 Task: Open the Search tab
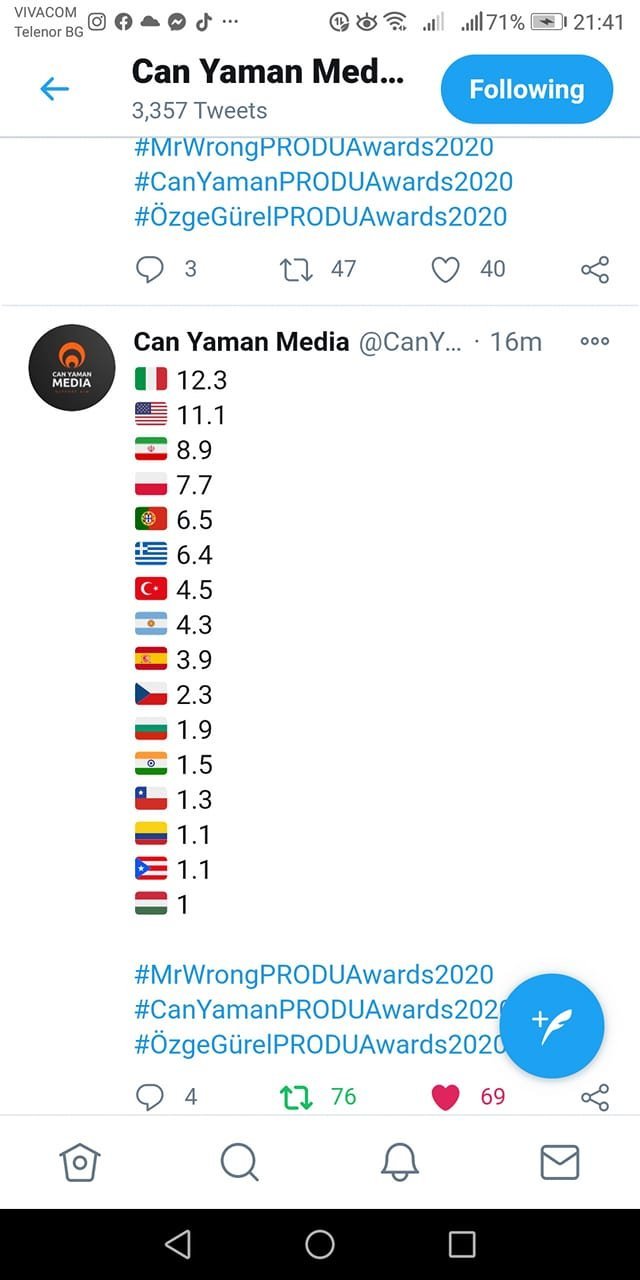(239, 1162)
